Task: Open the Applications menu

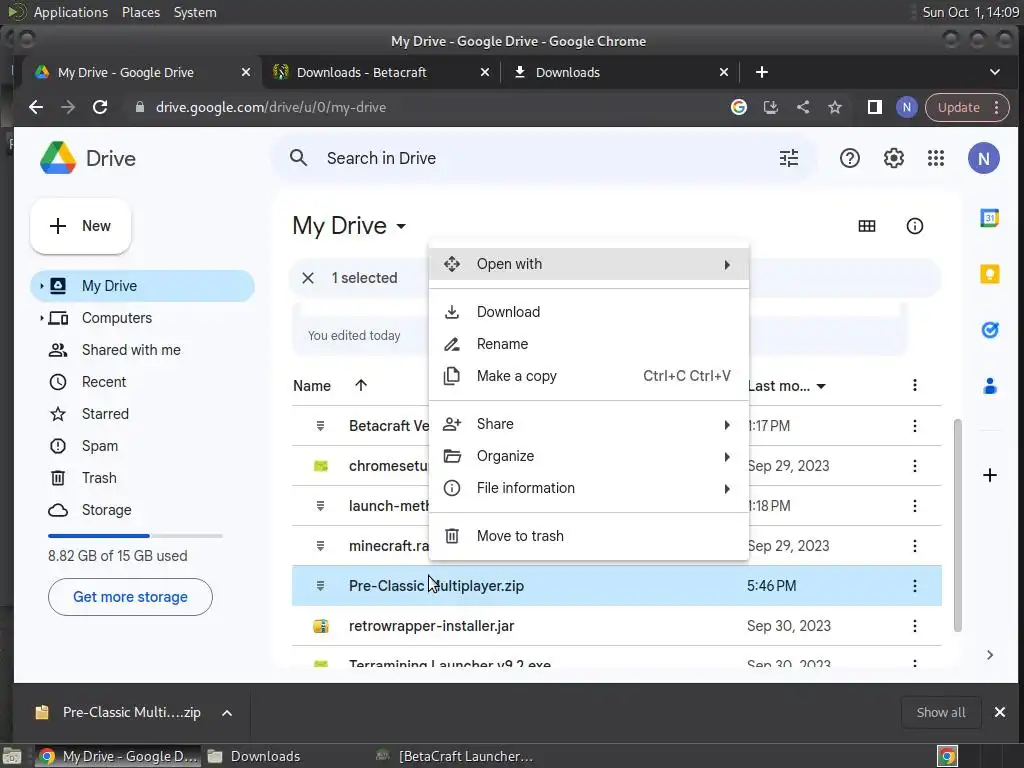Action: (x=71, y=12)
